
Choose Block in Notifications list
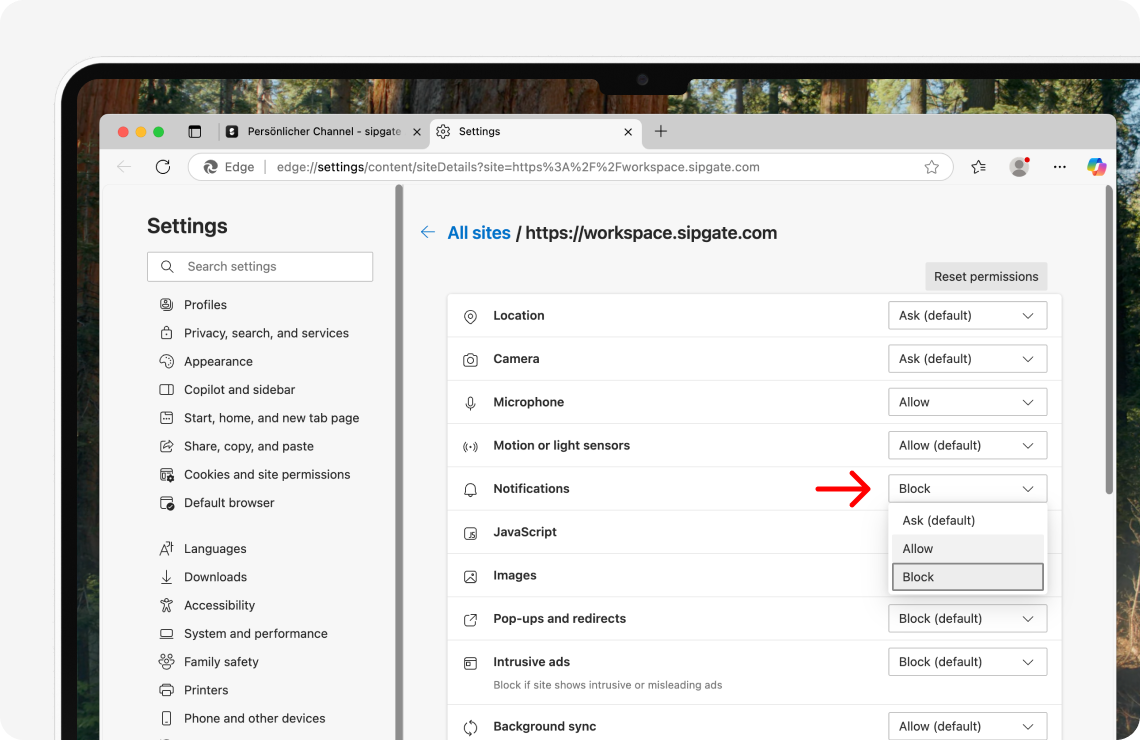968,577
